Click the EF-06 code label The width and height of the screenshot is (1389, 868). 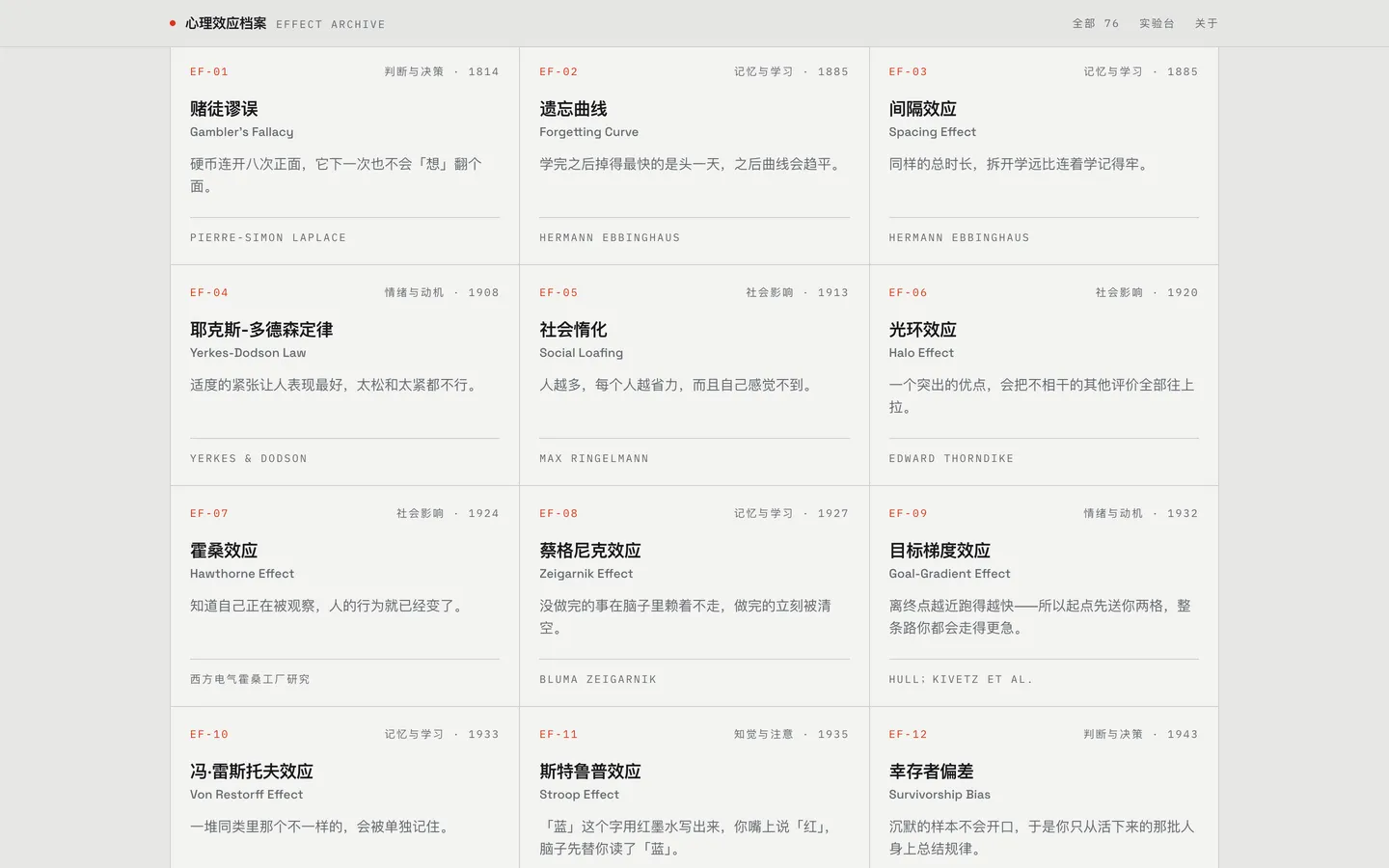pyautogui.click(x=908, y=292)
